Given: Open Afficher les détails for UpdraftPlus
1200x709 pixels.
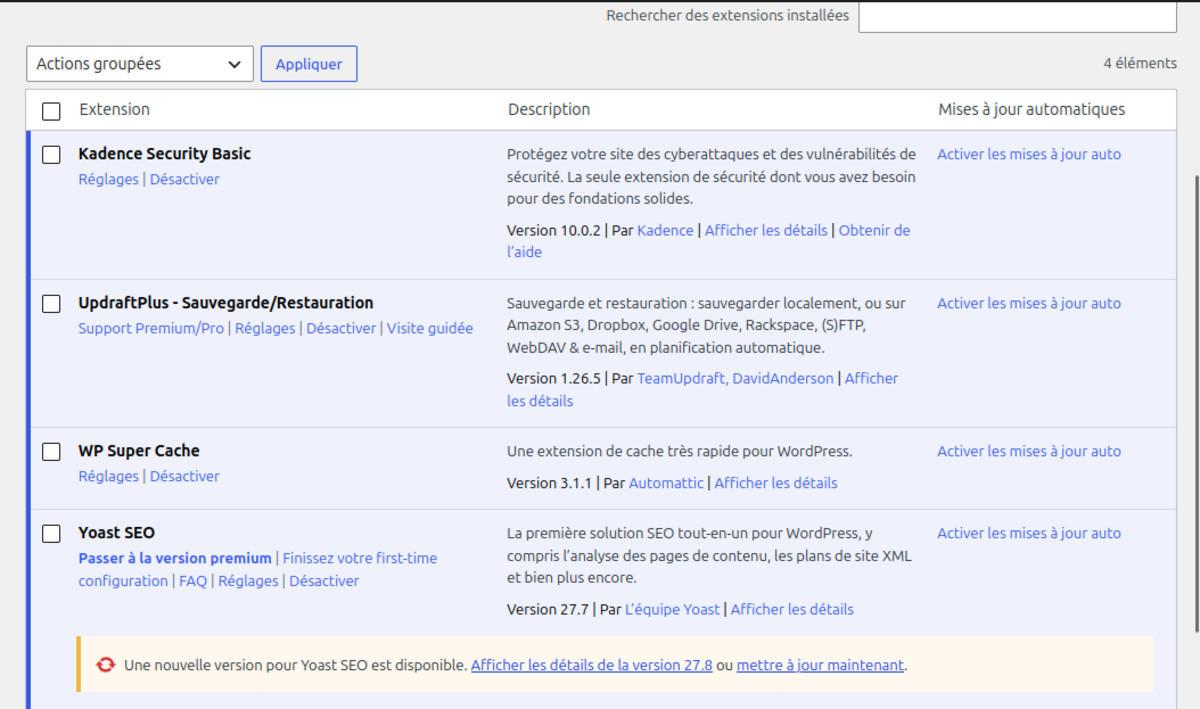Looking at the screenshot, I should [702, 390].
